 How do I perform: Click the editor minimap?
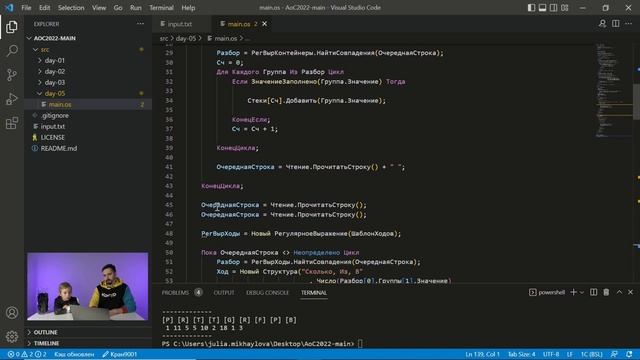tap(613, 90)
